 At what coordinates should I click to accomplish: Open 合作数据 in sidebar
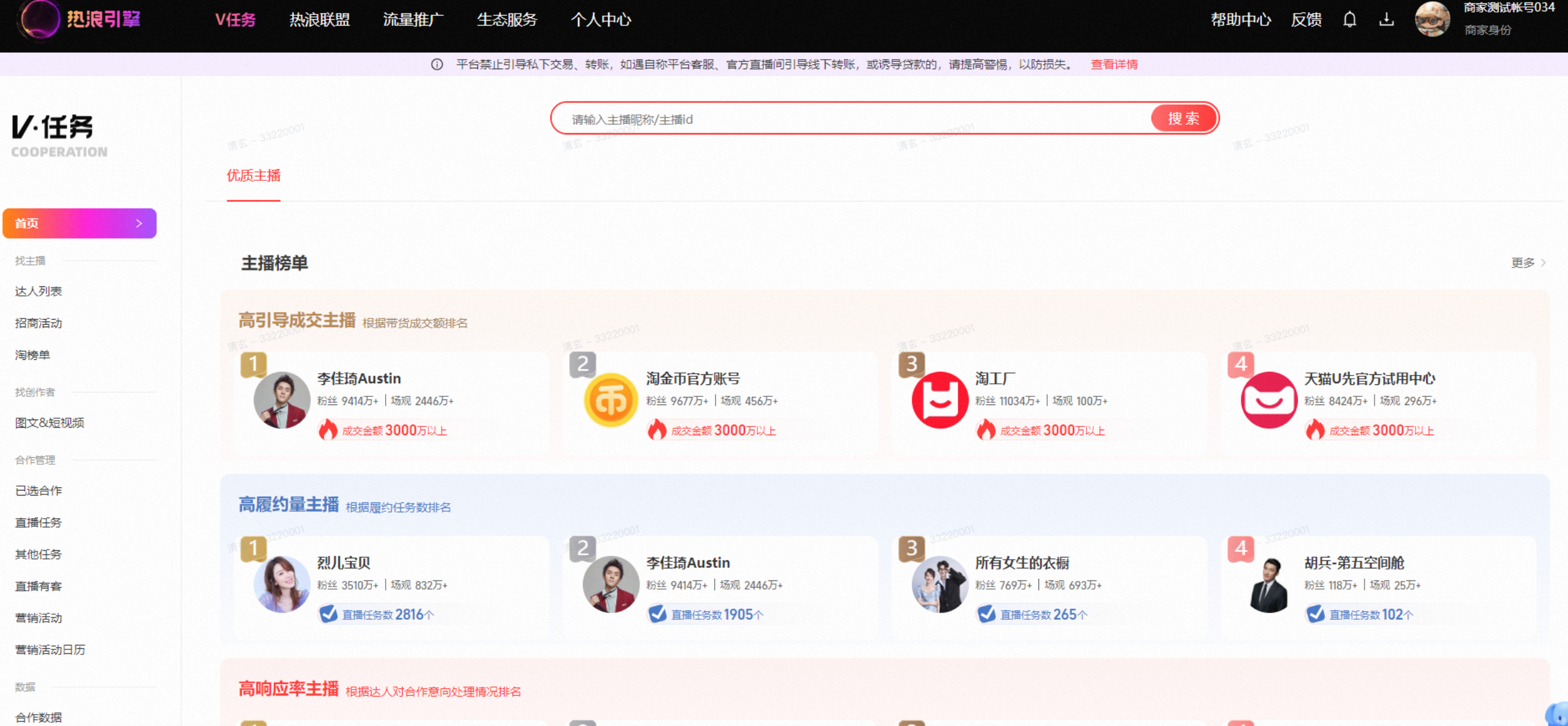tap(38, 717)
